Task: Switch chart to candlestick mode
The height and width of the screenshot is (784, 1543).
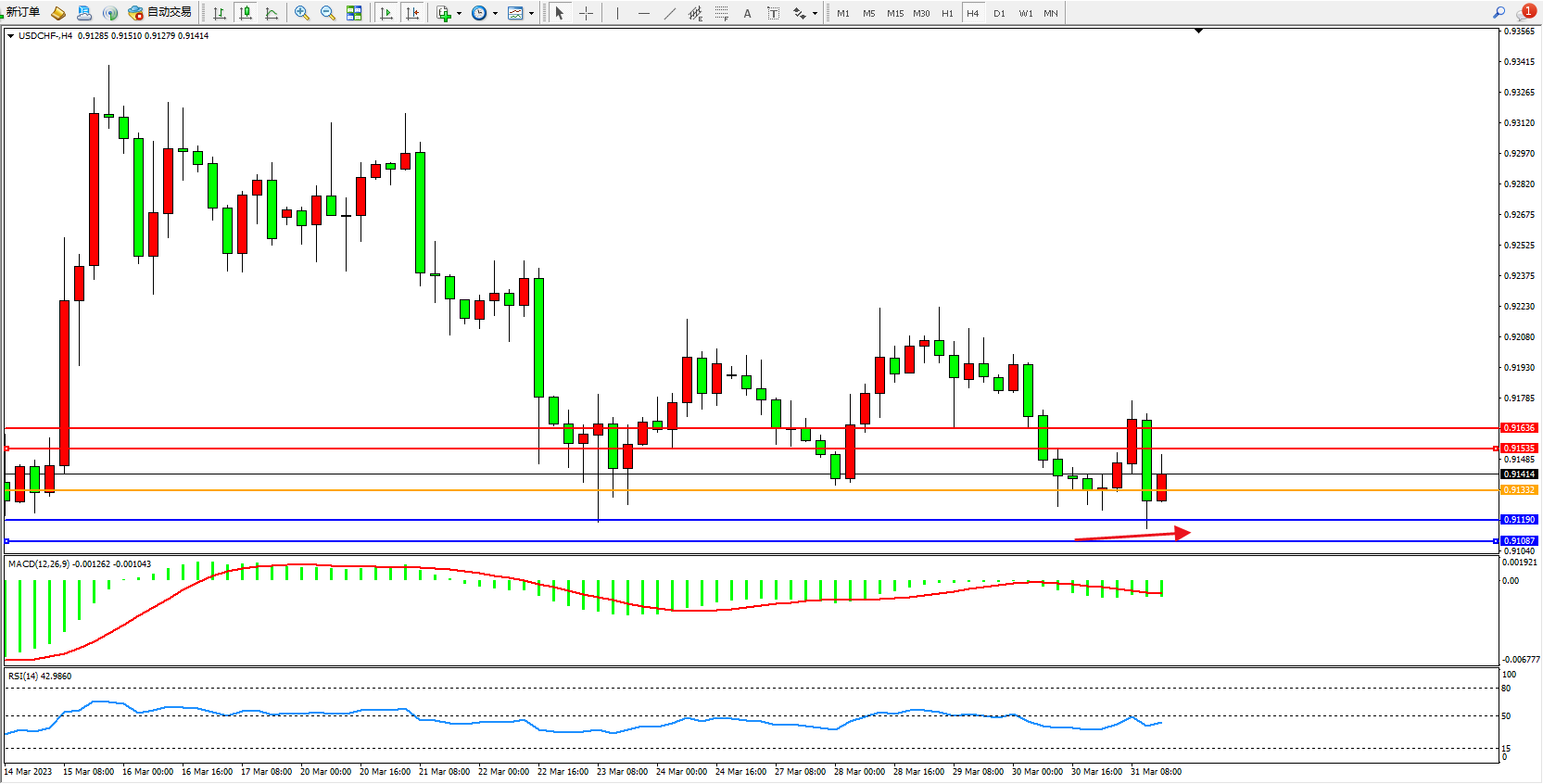Action: pyautogui.click(x=246, y=13)
